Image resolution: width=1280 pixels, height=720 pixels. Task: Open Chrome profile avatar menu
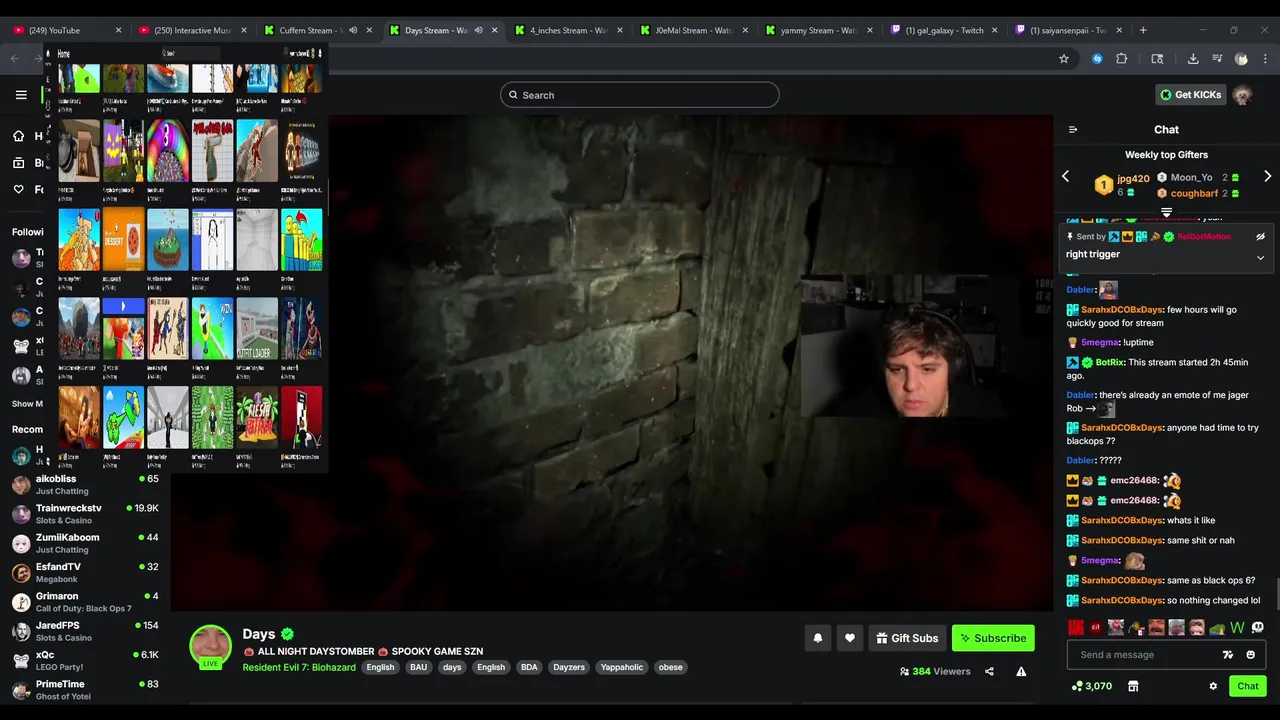1241,59
